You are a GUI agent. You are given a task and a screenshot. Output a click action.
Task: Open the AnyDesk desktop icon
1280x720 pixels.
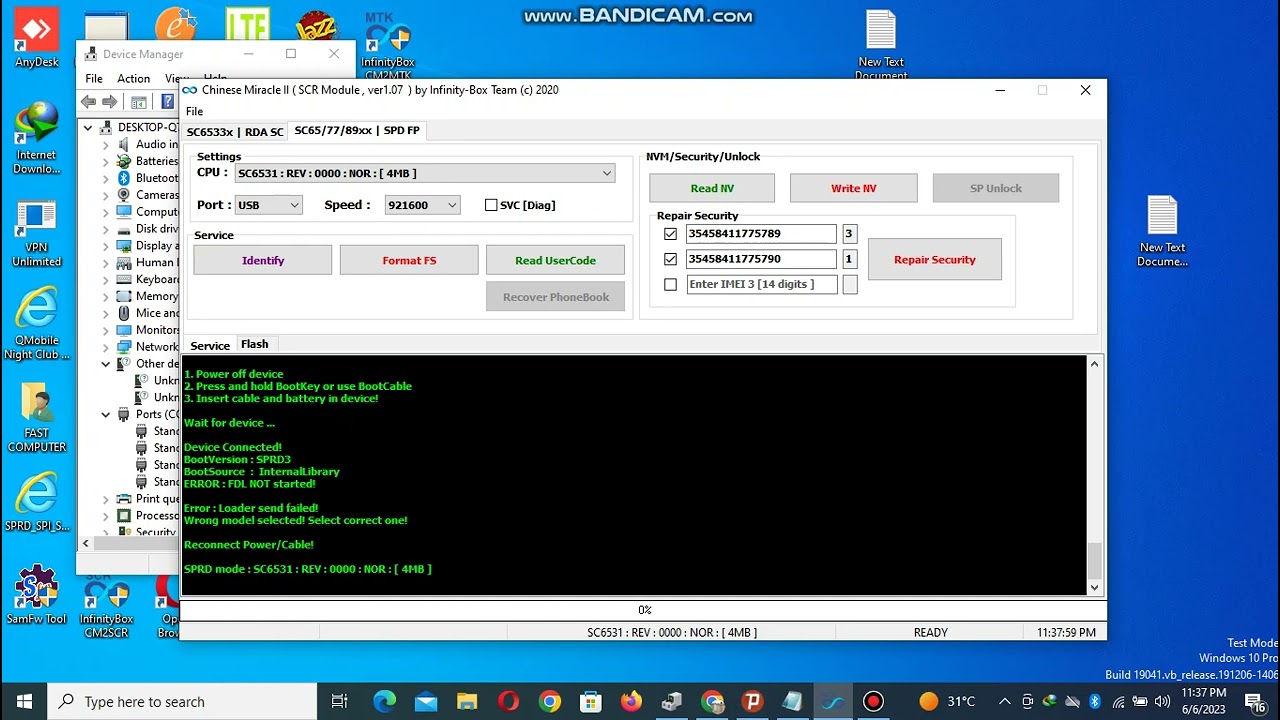[37, 40]
